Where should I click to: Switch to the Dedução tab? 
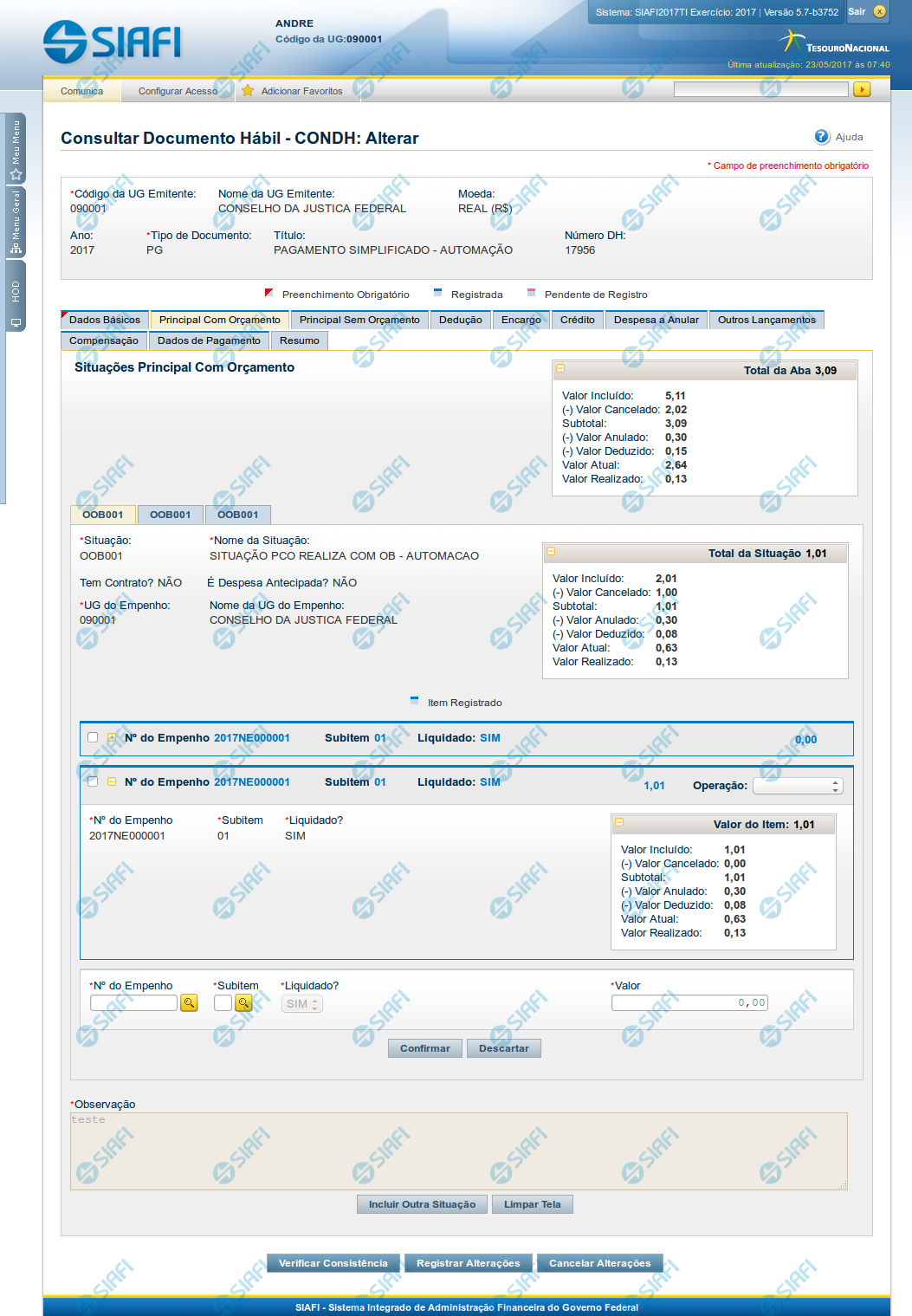click(460, 320)
